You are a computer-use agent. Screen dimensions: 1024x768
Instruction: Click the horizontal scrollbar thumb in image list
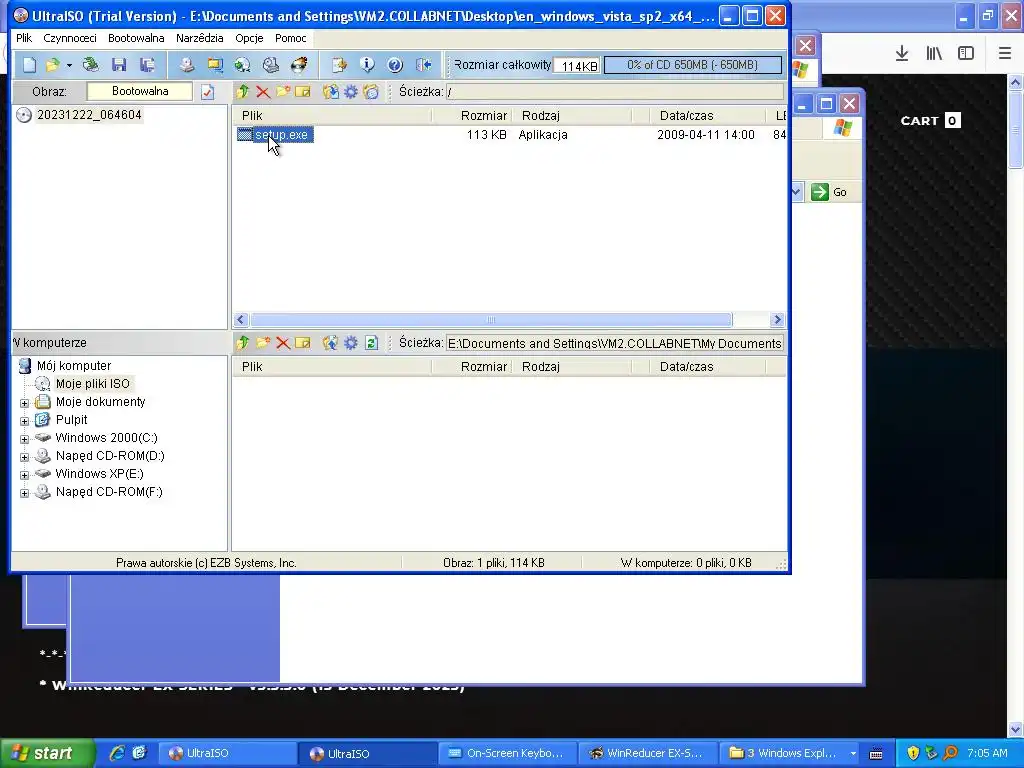click(491, 319)
